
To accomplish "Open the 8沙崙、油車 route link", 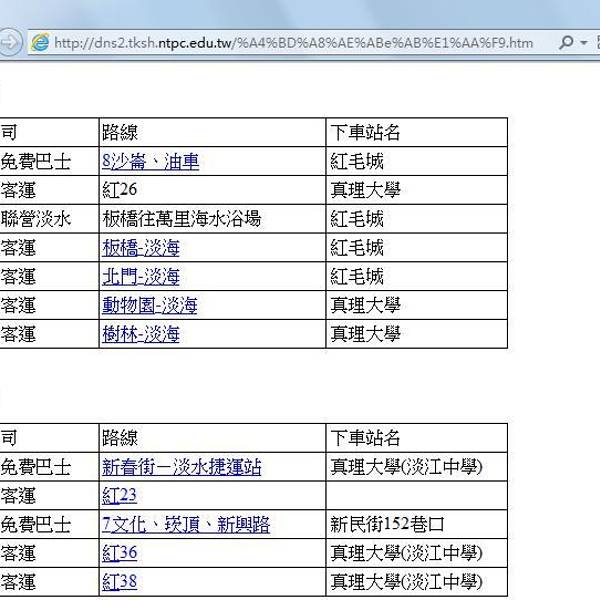I will pos(150,161).
